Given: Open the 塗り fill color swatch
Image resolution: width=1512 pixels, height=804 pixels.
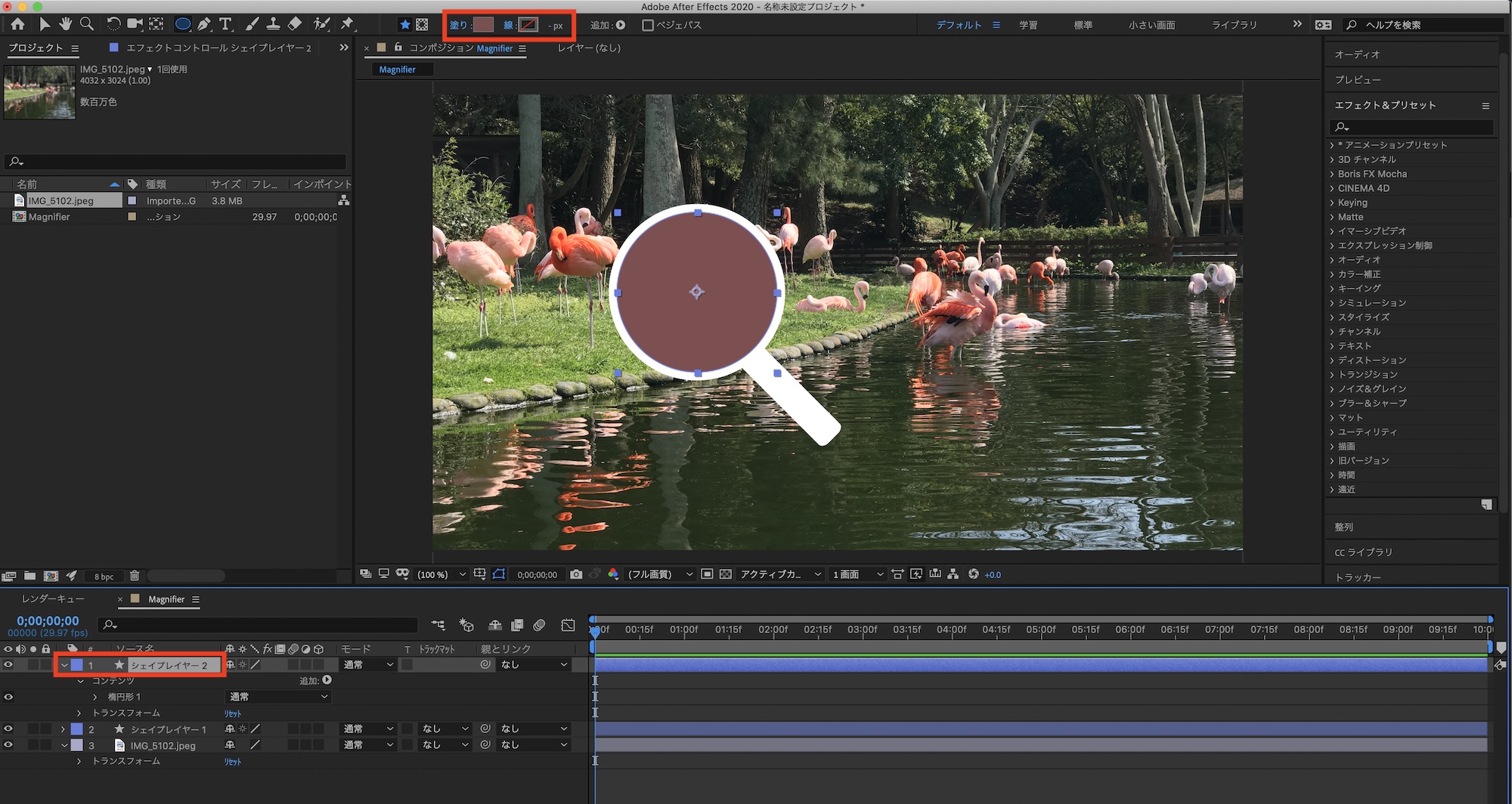Looking at the screenshot, I should tap(483, 25).
